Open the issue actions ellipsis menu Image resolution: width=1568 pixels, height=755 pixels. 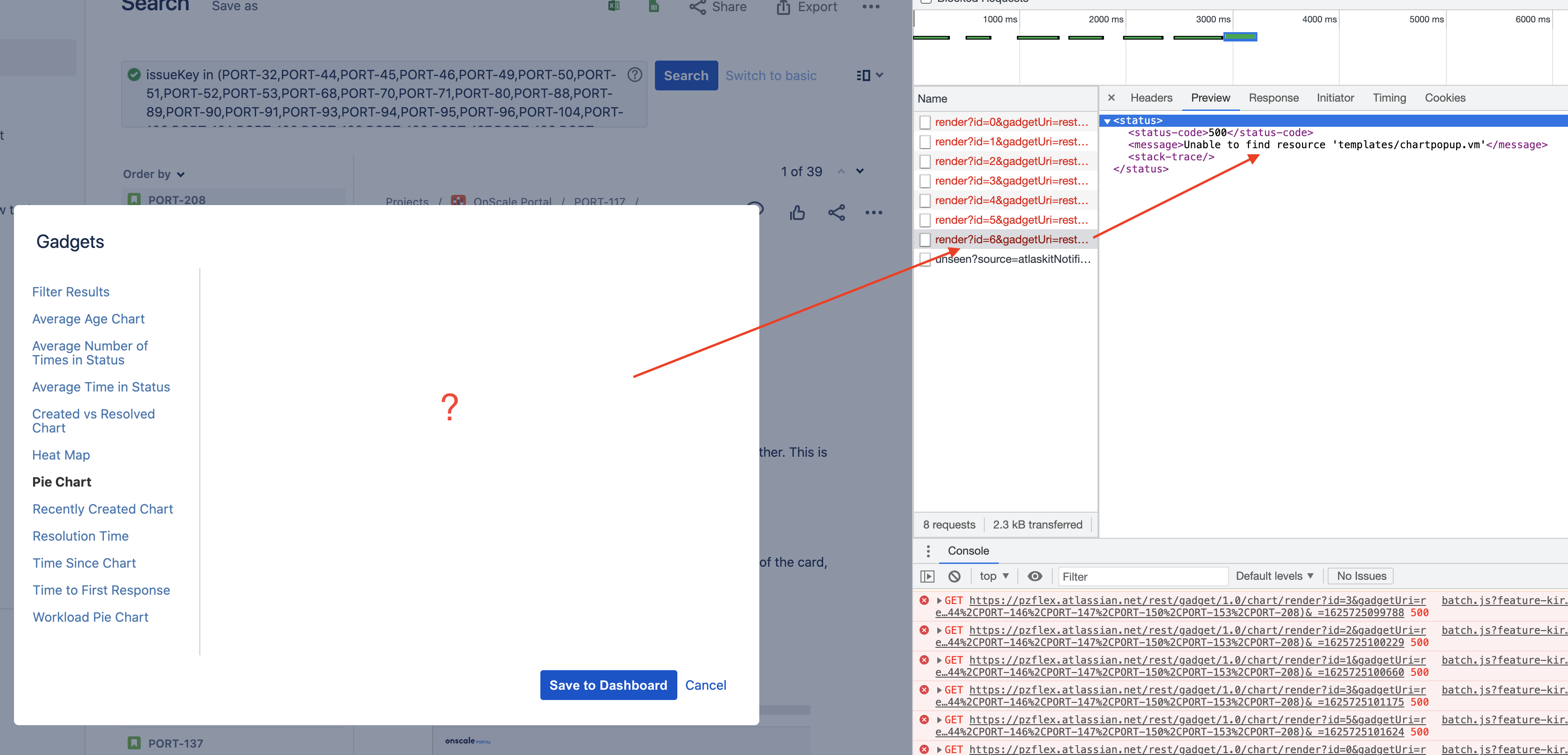click(873, 213)
